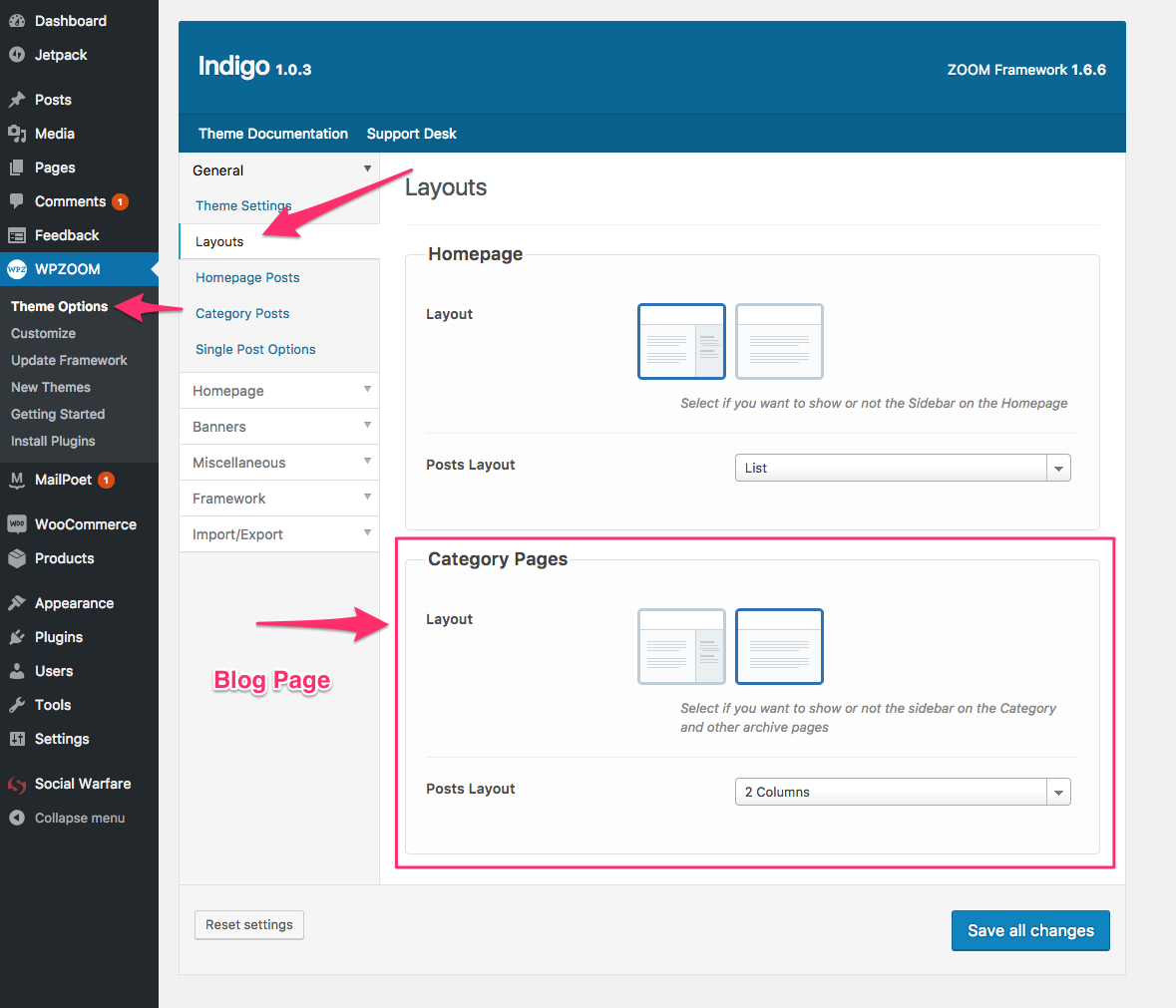Select Category Pages full-width layout
This screenshot has height=1008, width=1176.
pyautogui.click(x=779, y=646)
